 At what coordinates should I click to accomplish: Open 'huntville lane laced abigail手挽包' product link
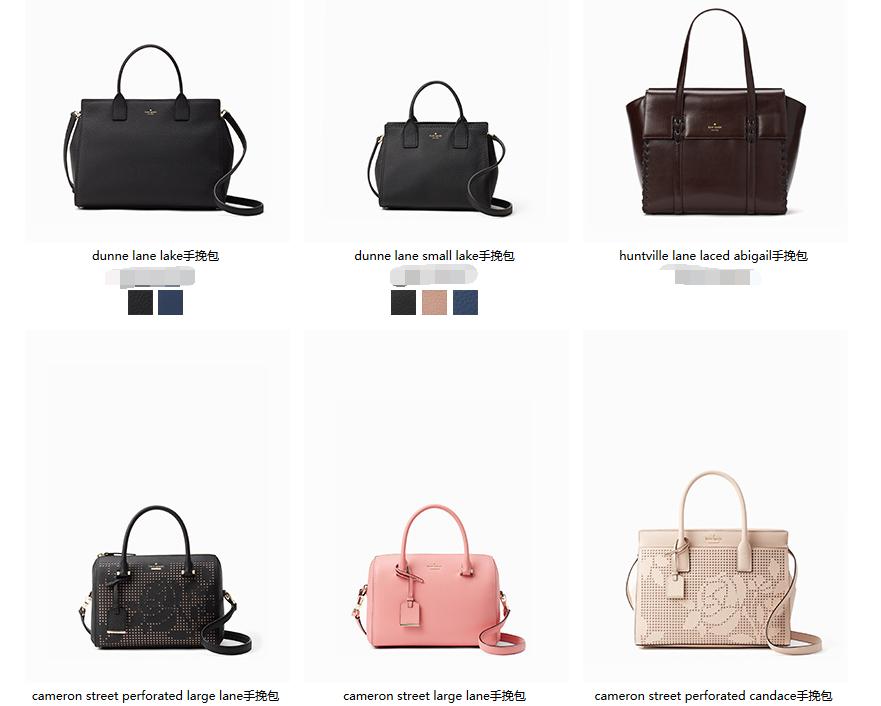click(x=713, y=256)
